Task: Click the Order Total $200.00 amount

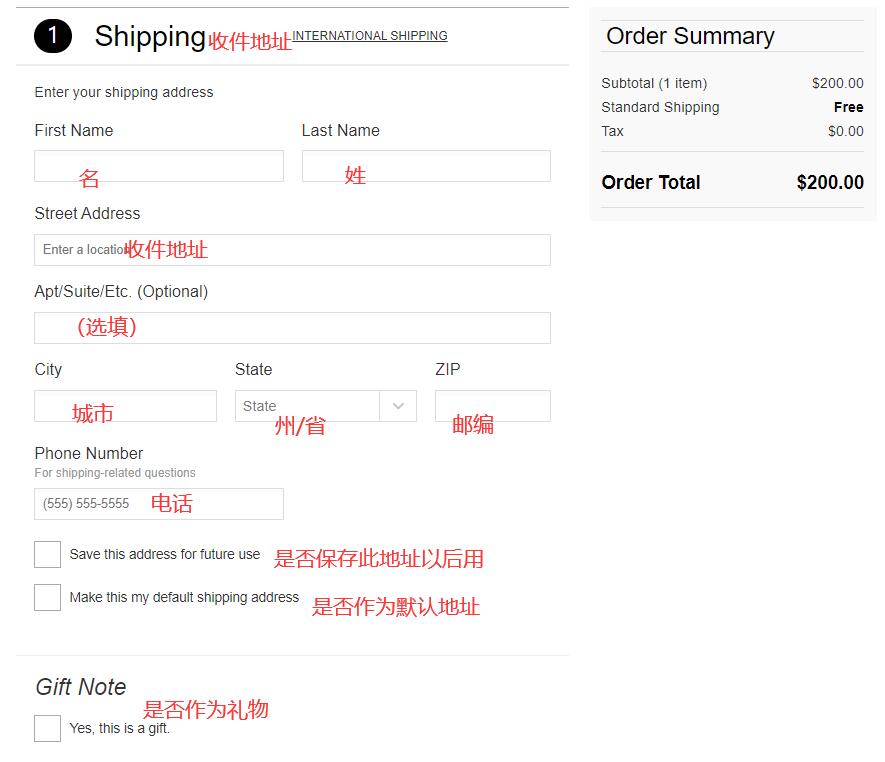Action: 830,183
